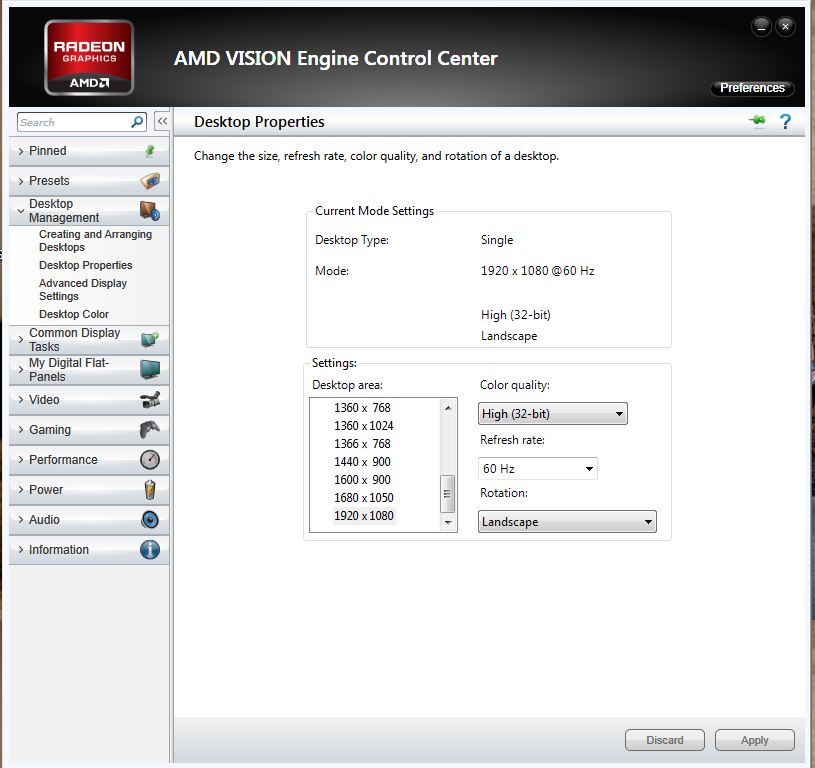Screen dimensions: 815x768
Task: Pin this page using the green pushpin icon
Action: [758, 121]
